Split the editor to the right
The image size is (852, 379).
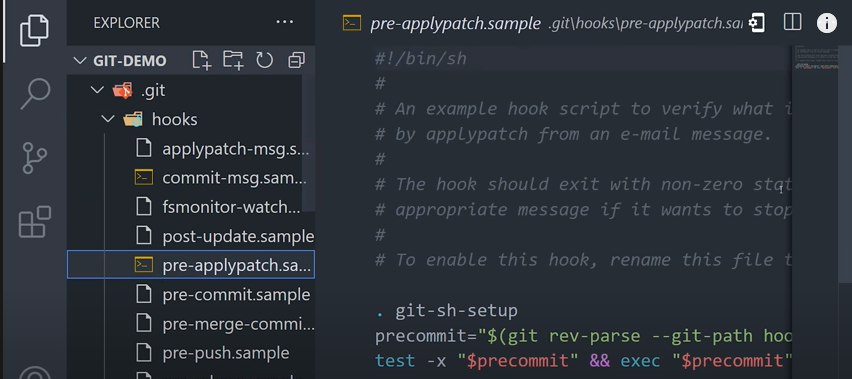click(x=793, y=22)
